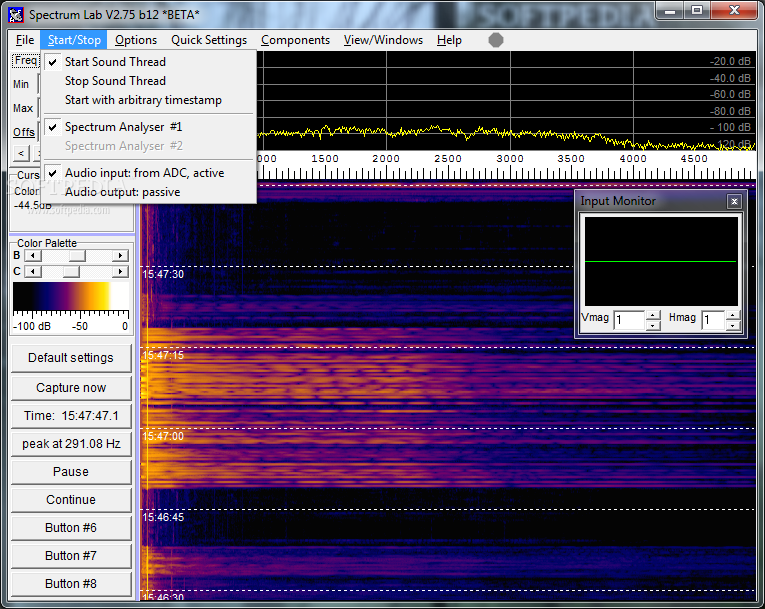Click the 2000 mark on frequency scale
Screen dimensions: 765x609
click(386, 159)
